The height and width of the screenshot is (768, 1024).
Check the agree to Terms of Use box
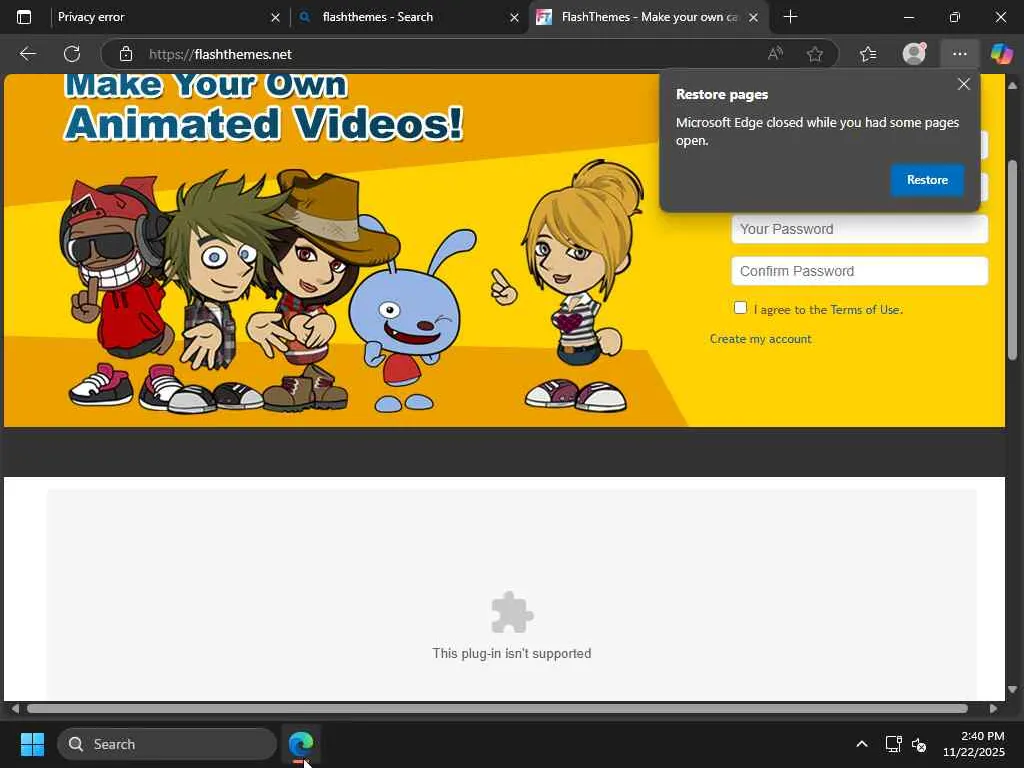(740, 308)
